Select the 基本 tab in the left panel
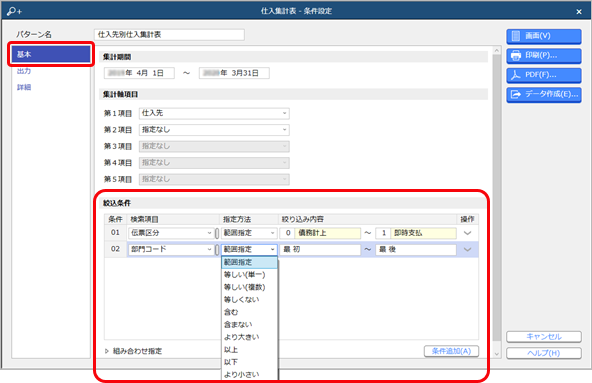 coord(51,54)
